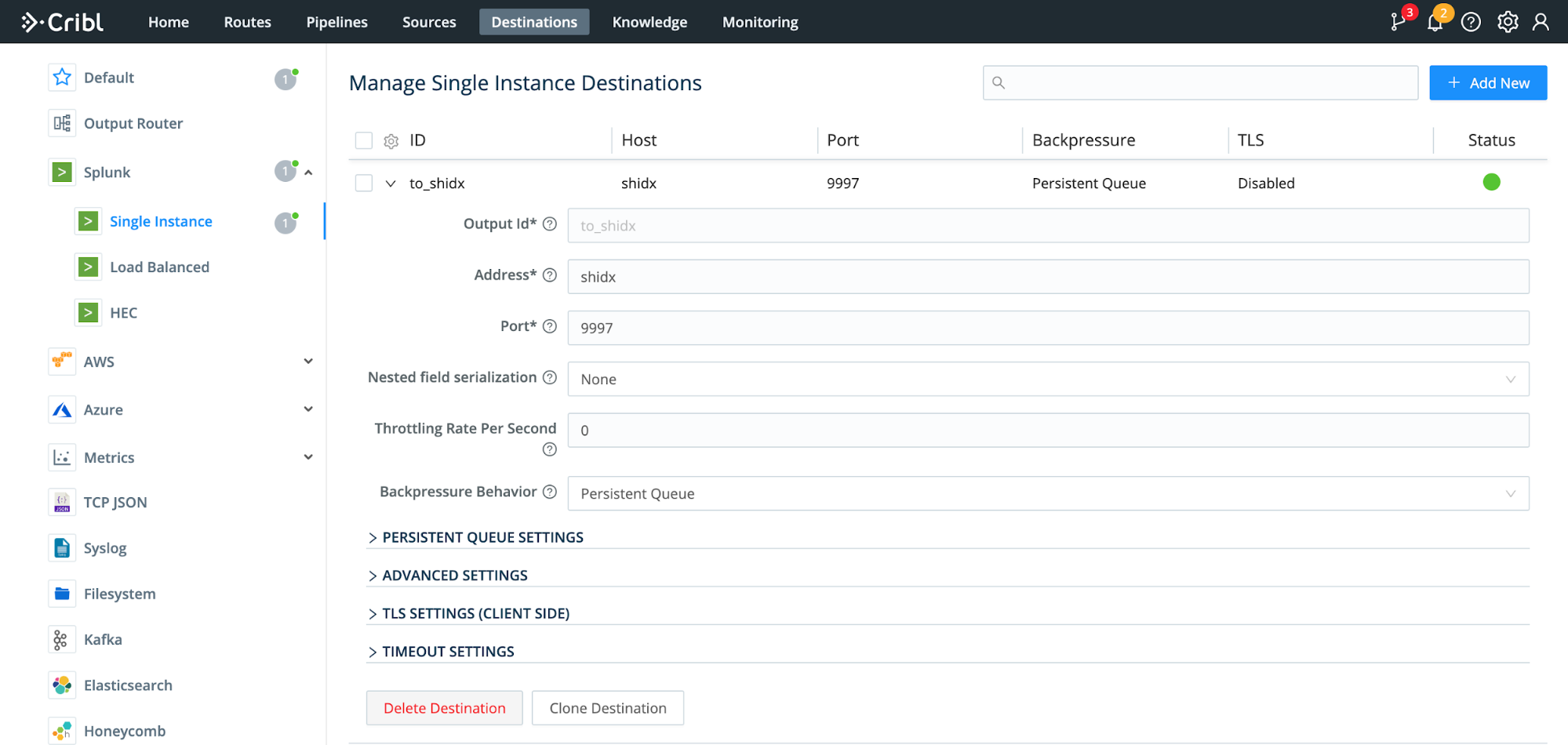Expand Advanced Settings section
The width and height of the screenshot is (1568, 745).
(448, 575)
